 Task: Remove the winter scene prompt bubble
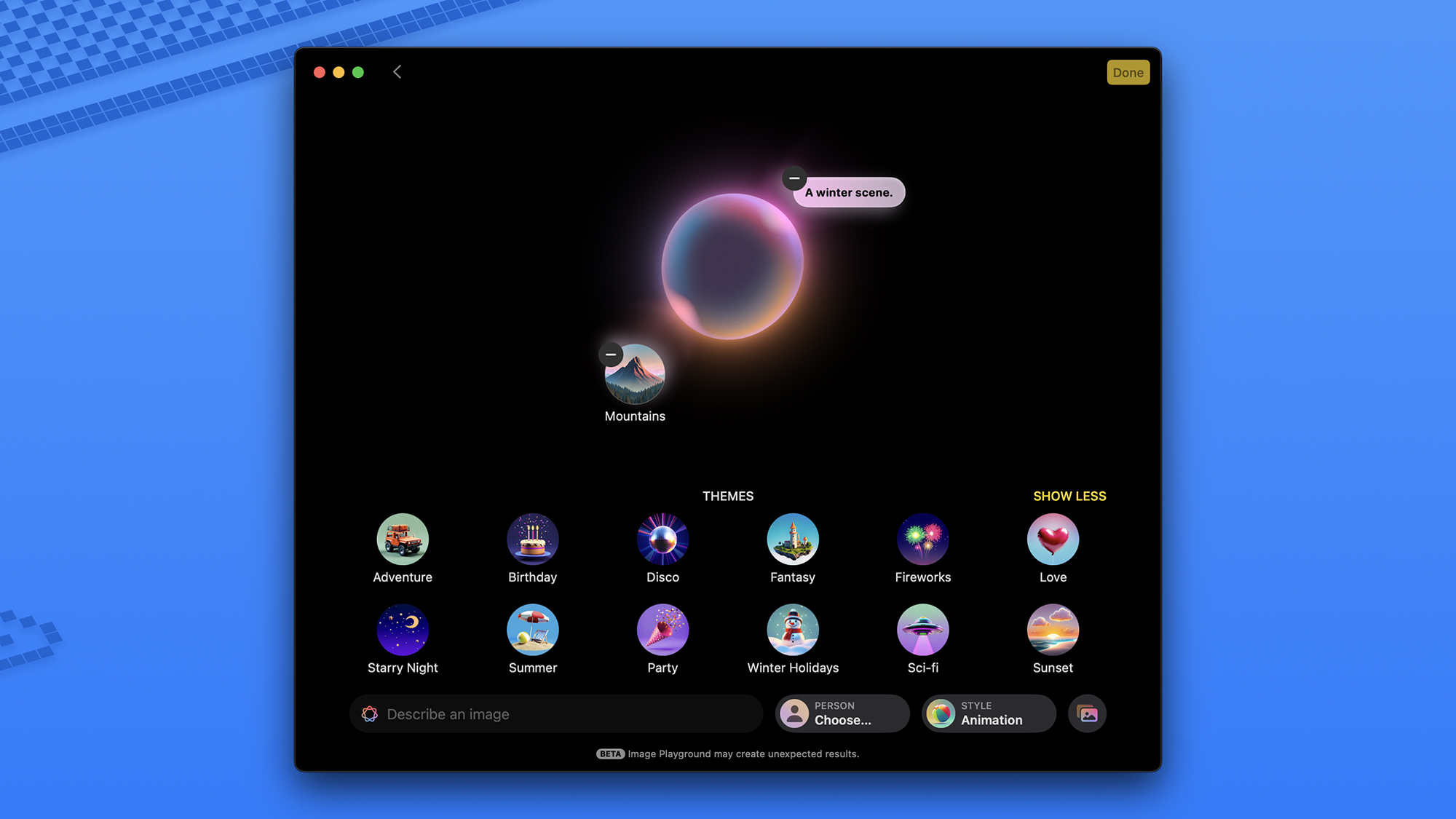click(793, 178)
